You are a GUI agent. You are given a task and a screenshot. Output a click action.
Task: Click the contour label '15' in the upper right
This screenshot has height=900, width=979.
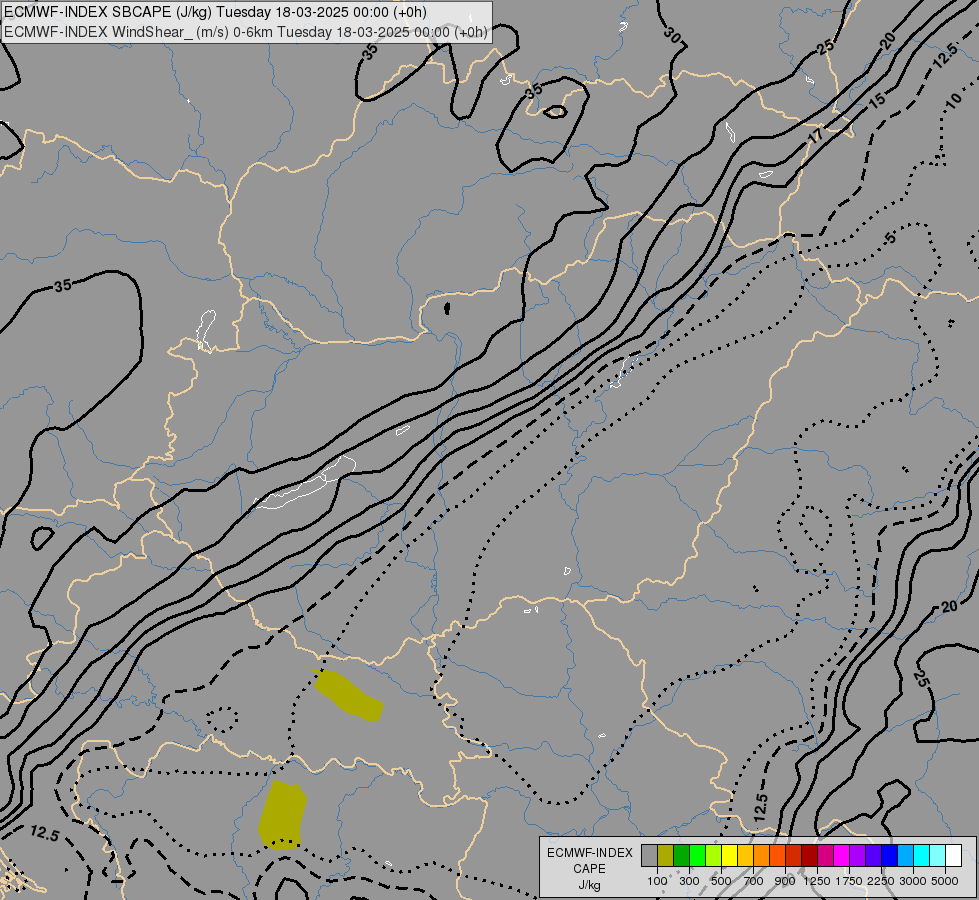pos(877,100)
